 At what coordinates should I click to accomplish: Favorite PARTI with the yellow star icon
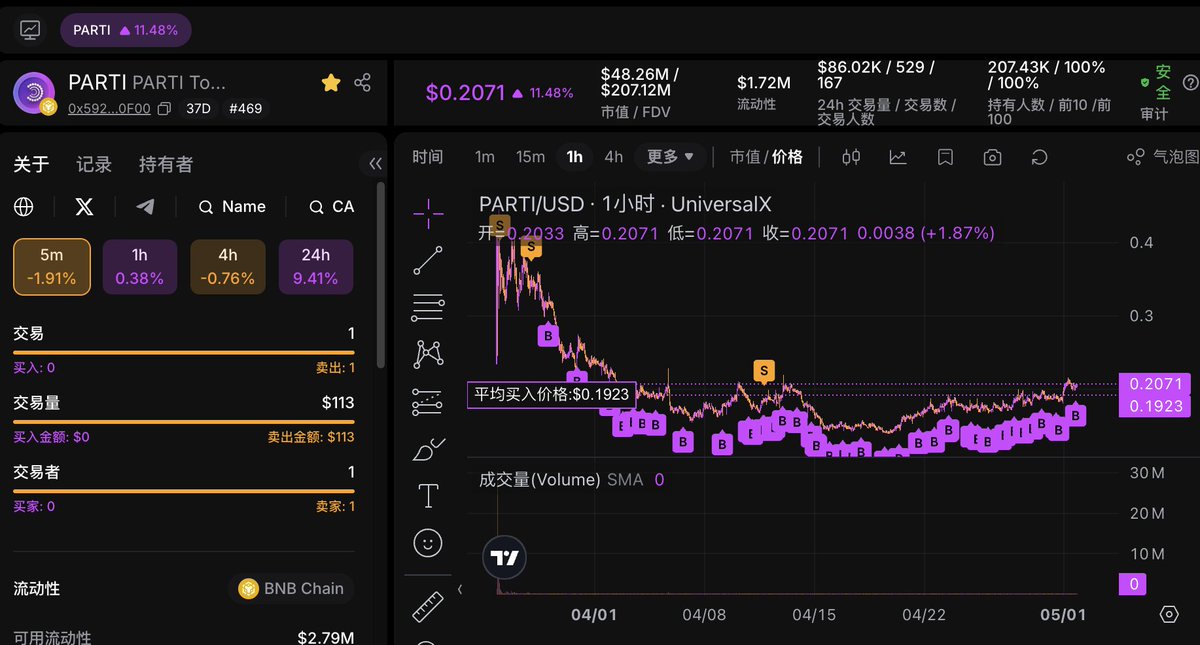click(331, 83)
